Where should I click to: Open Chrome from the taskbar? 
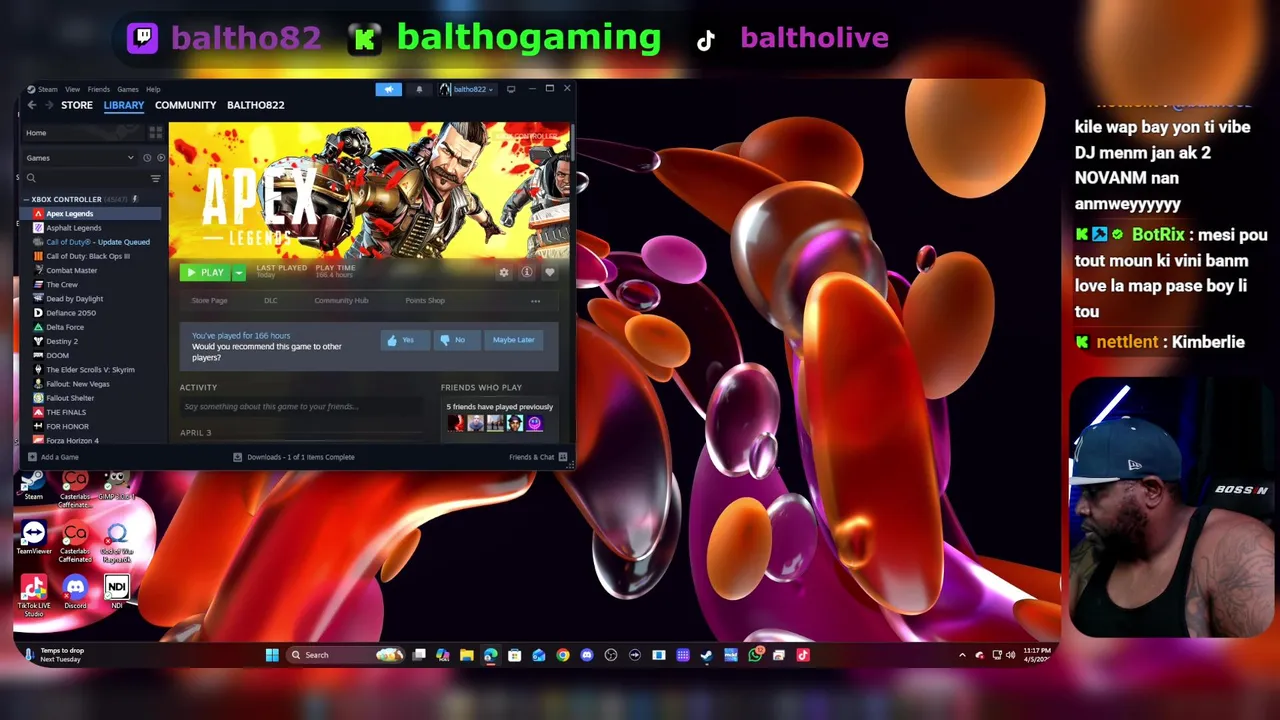pos(563,655)
